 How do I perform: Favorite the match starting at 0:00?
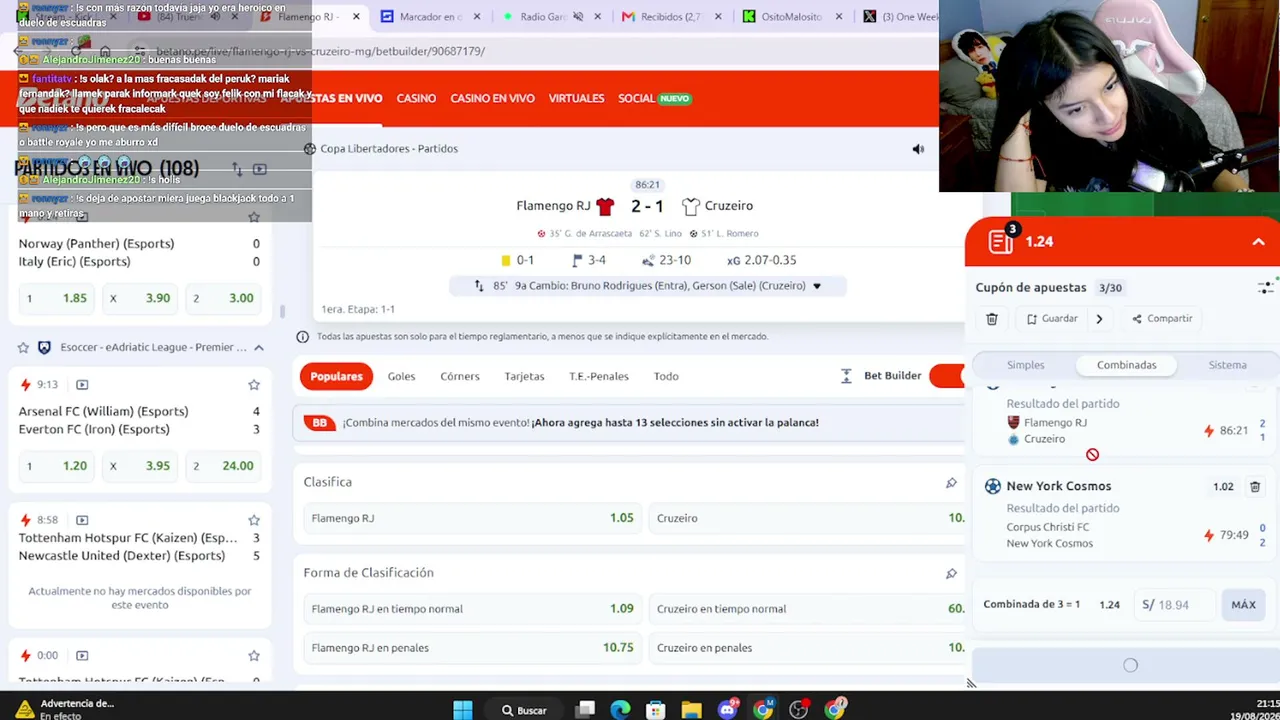[254, 656]
